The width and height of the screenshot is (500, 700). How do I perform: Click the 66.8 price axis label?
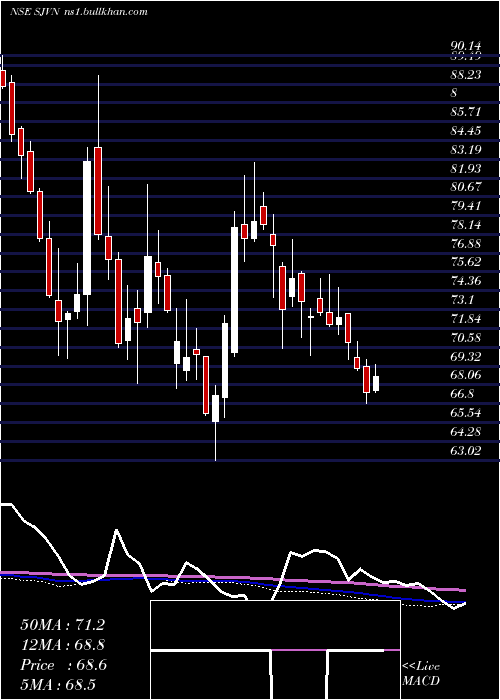coord(462,394)
